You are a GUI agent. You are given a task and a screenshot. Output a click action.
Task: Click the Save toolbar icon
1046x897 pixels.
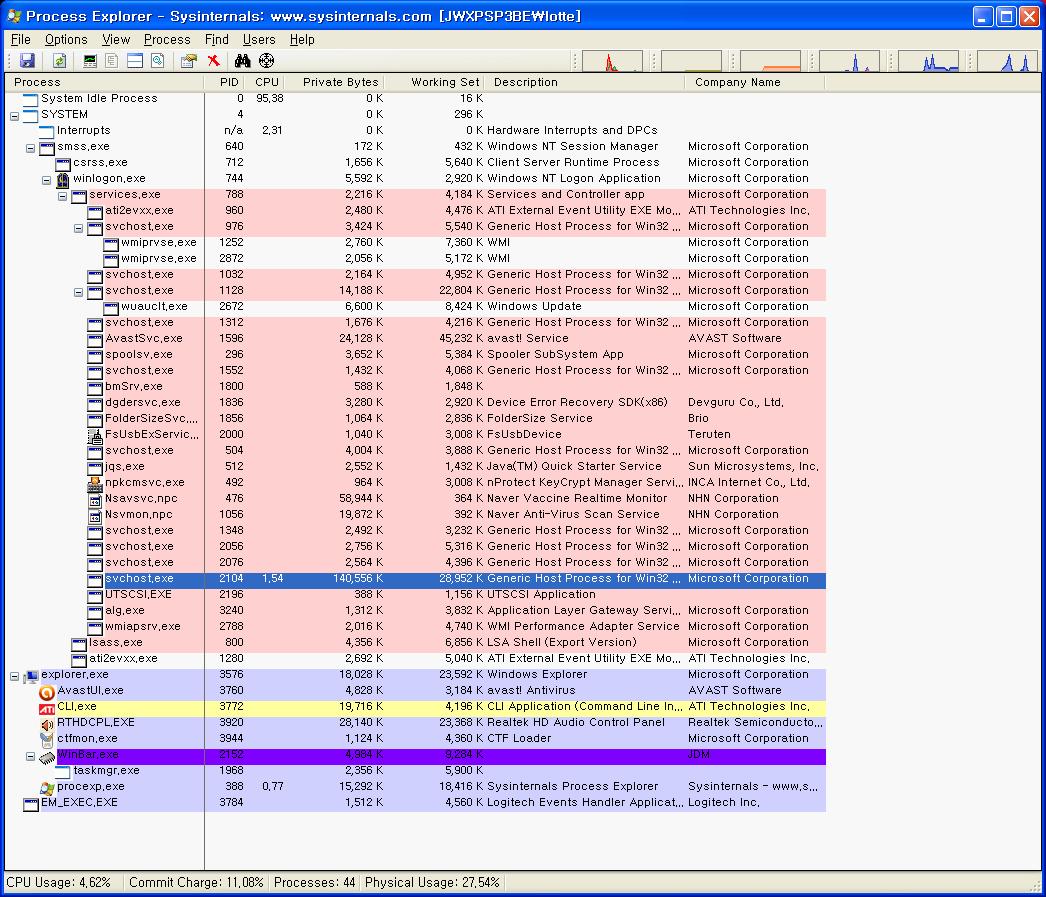coord(27,61)
